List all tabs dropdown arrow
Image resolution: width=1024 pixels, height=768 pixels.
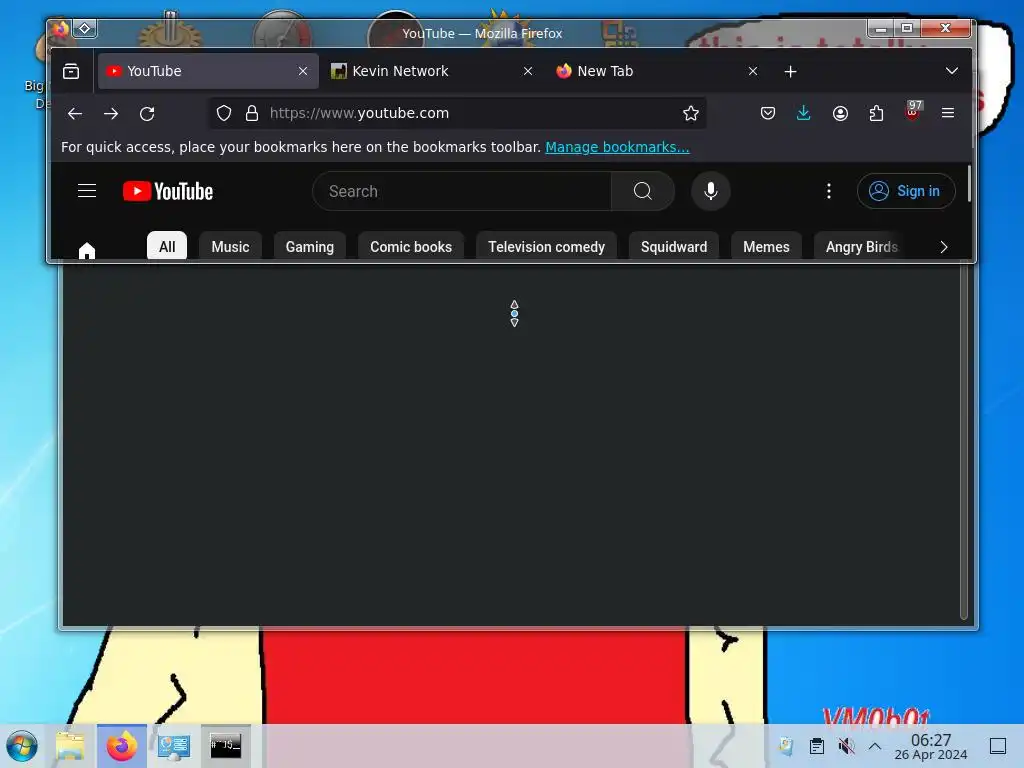pos(952,71)
